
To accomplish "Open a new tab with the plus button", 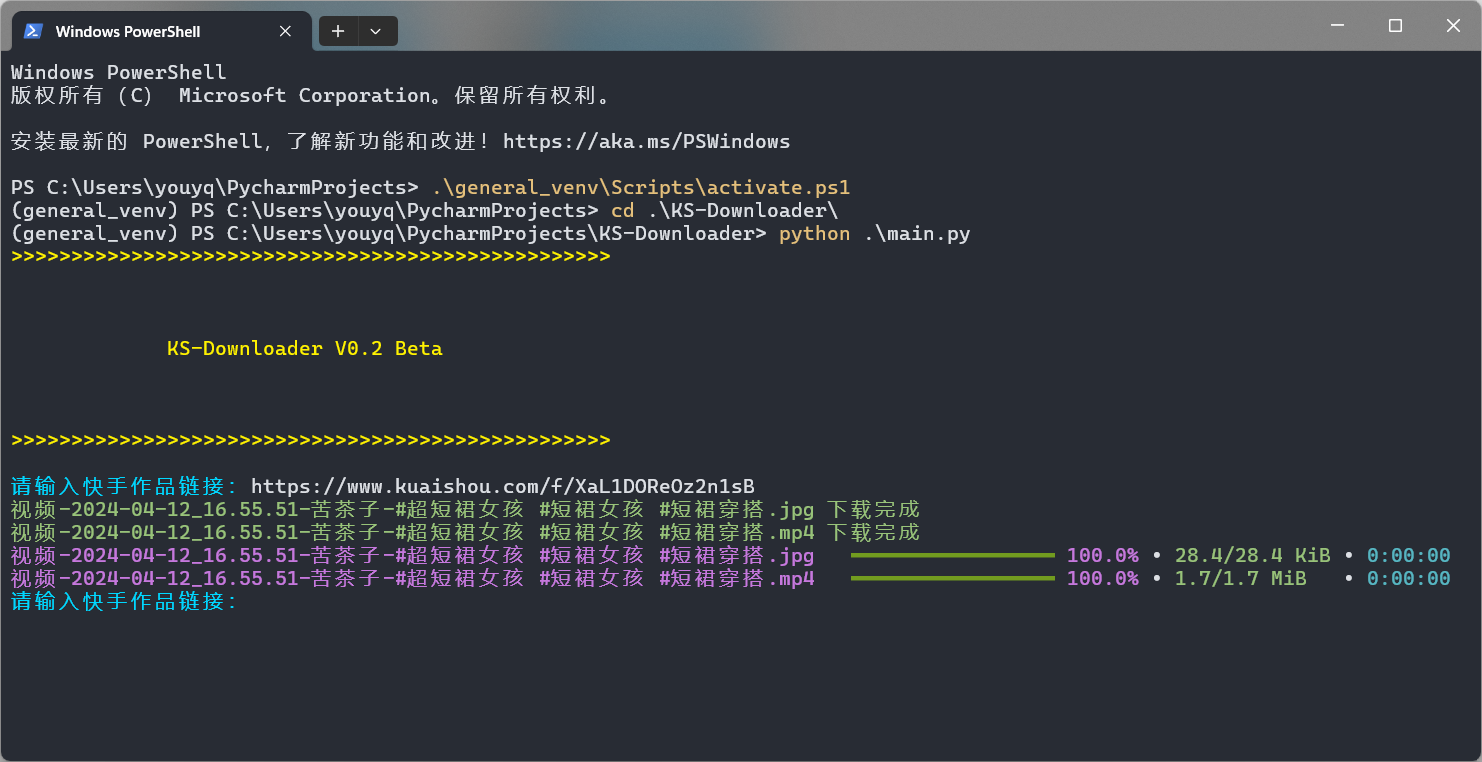I will tap(338, 31).
